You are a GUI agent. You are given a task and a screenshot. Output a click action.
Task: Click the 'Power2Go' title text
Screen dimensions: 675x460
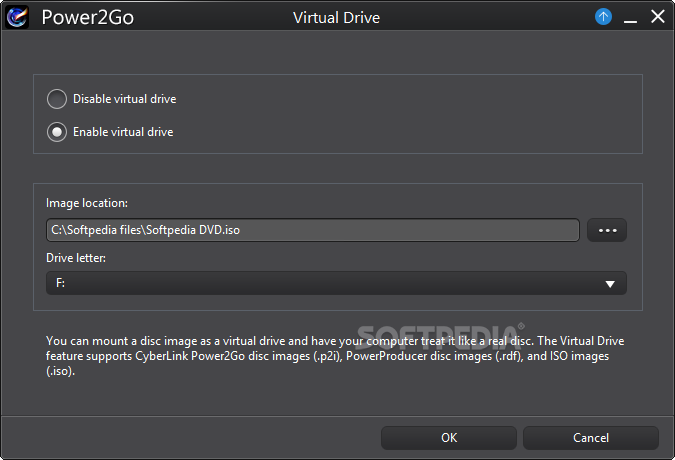click(x=88, y=18)
